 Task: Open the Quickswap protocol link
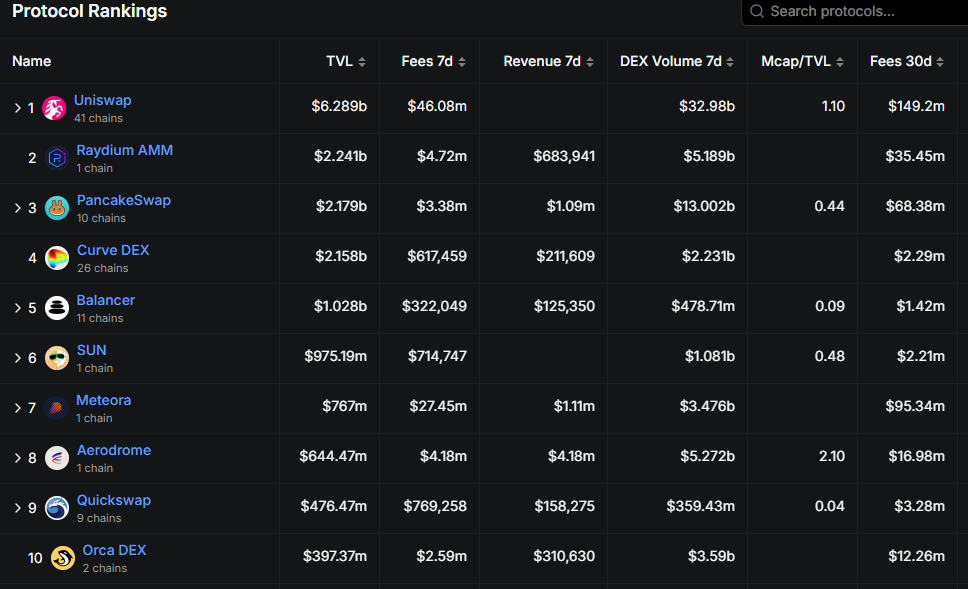[x=114, y=500]
